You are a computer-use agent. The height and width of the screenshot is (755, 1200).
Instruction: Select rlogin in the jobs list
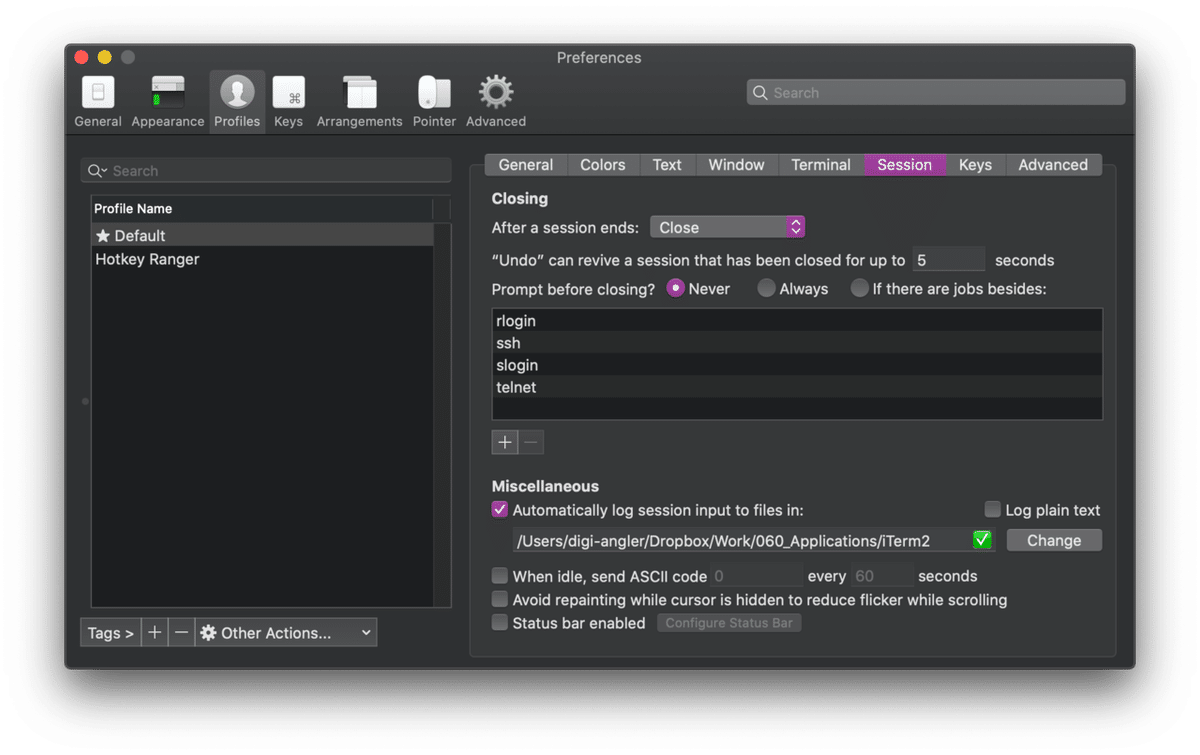pyautogui.click(x=797, y=321)
